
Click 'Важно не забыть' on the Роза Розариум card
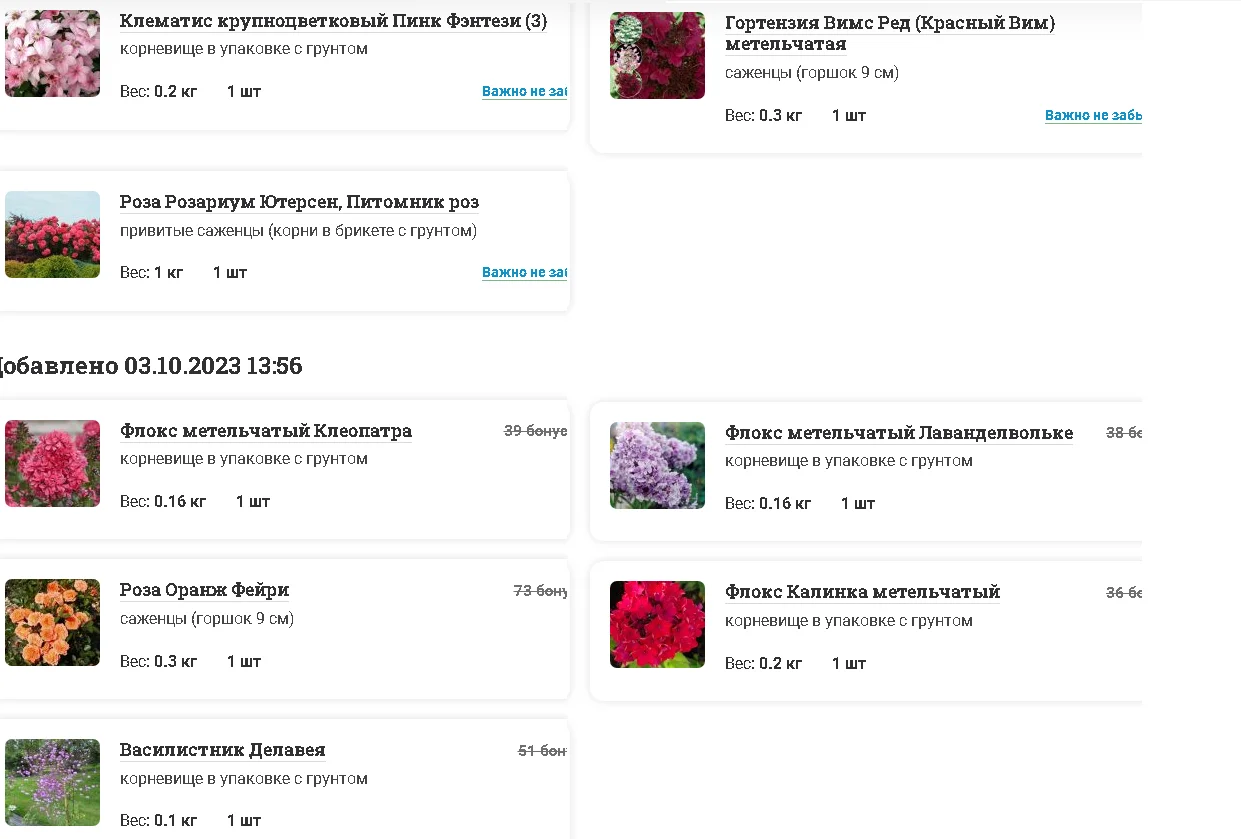(x=524, y=273)
